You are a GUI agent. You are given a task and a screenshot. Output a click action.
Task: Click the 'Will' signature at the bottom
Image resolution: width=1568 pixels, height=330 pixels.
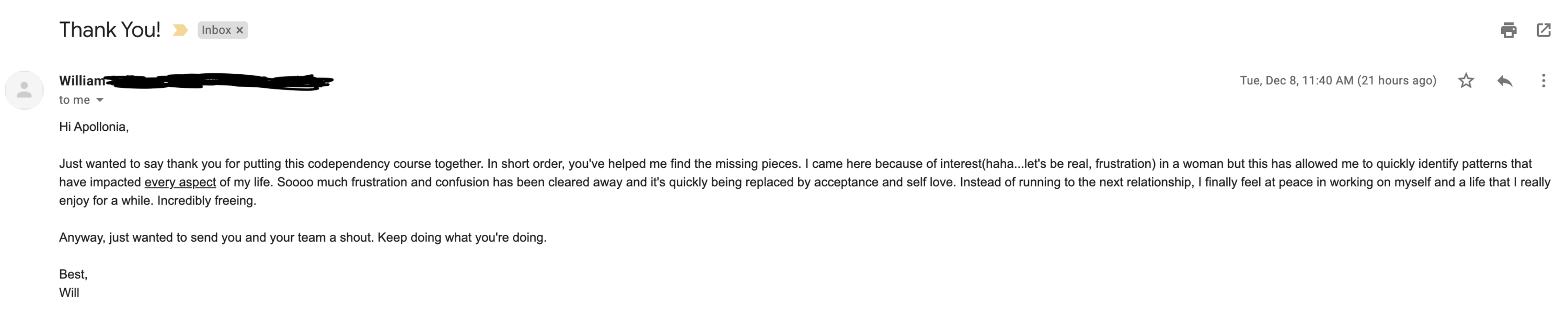[69, 293]
